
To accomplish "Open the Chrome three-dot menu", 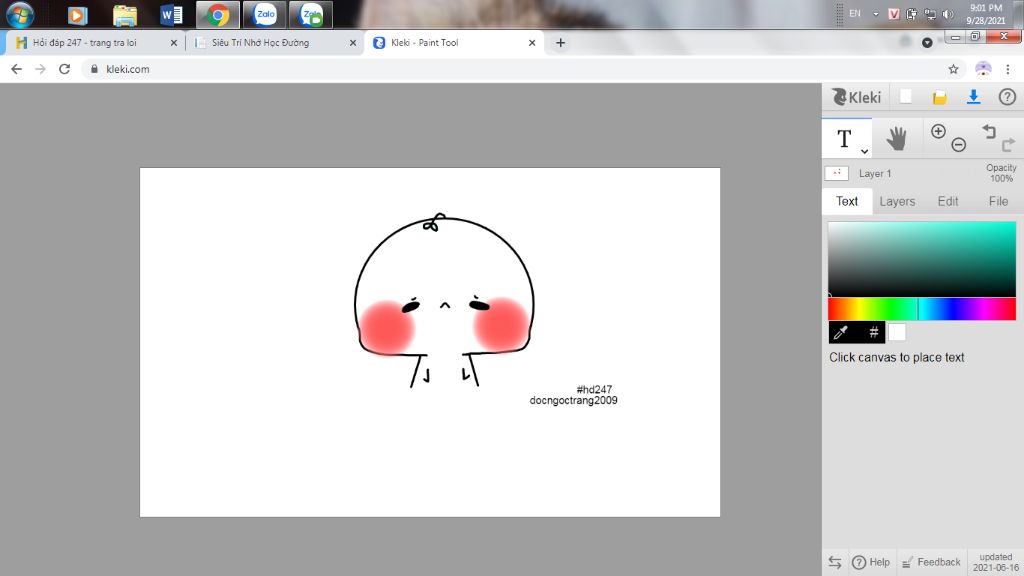I will tap(1008, 69).
